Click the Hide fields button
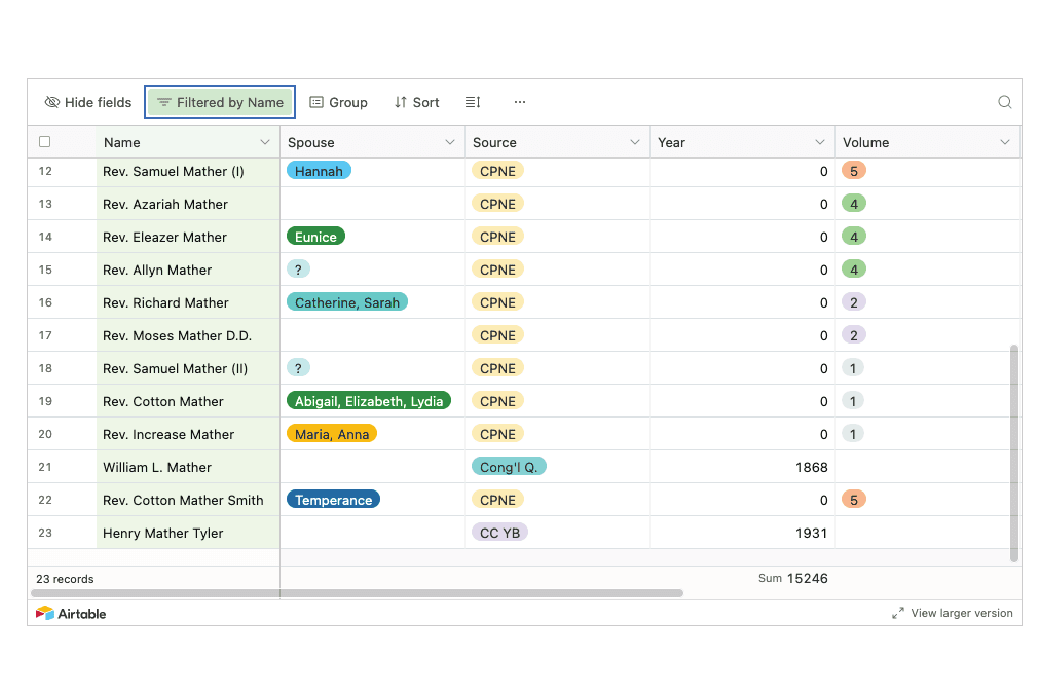 [x=88, y=102]
